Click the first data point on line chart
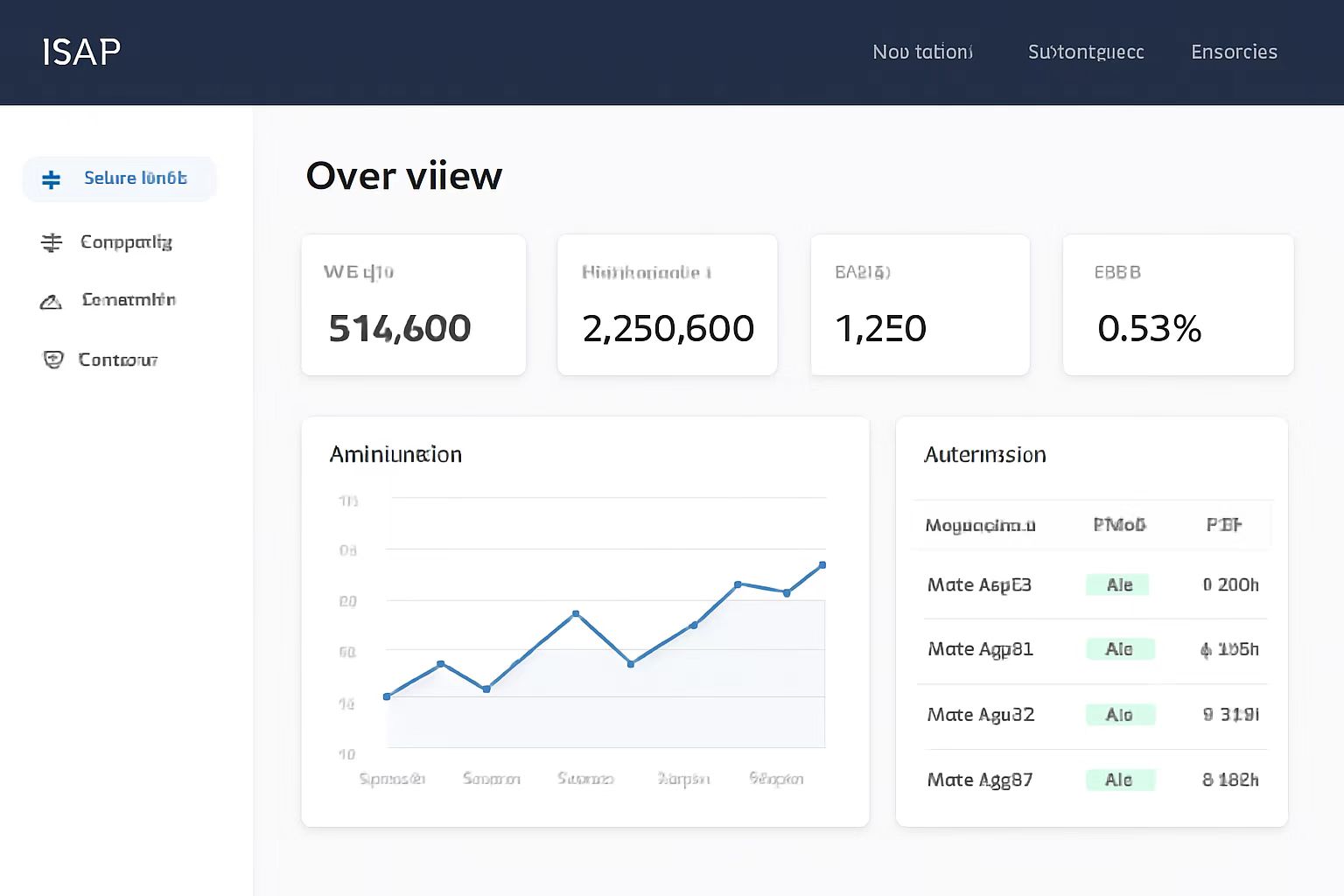Screen dimensions: 1344x896 [387, 696]
